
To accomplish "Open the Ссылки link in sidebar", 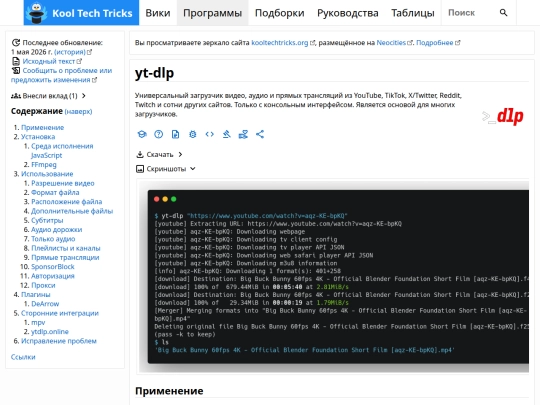I will 23,357.
